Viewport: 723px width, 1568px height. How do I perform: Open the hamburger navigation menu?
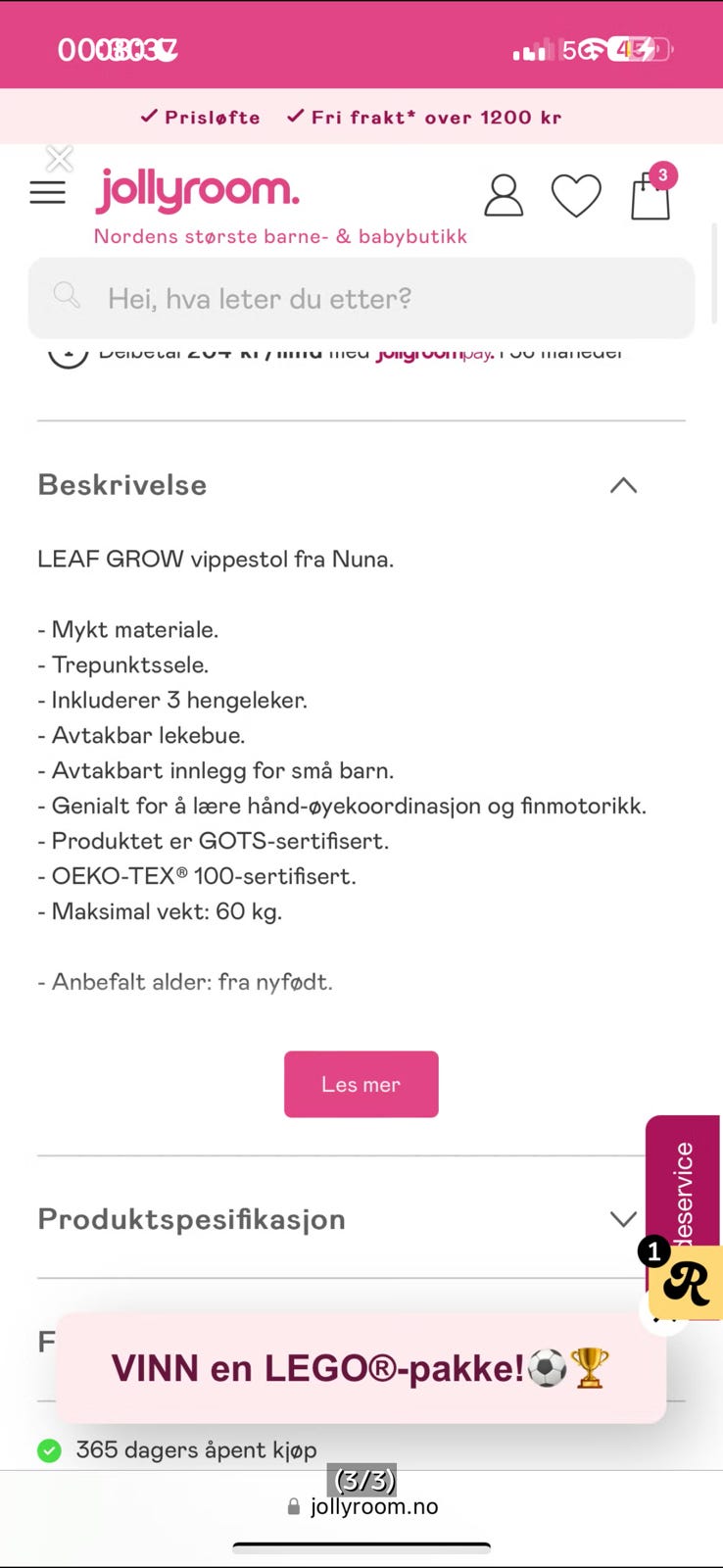pos(47,192)
